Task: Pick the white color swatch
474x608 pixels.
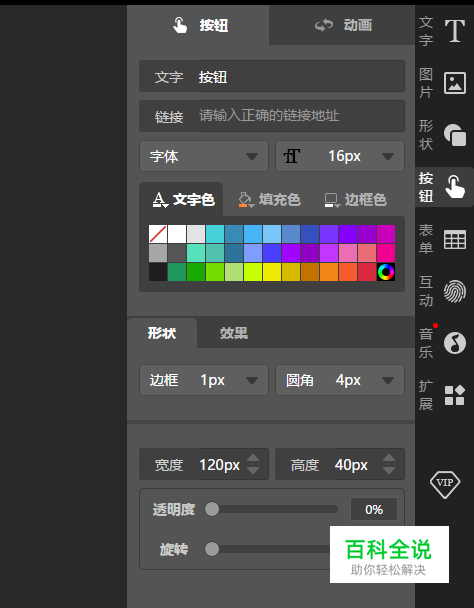Action: (x=177, y=234)
